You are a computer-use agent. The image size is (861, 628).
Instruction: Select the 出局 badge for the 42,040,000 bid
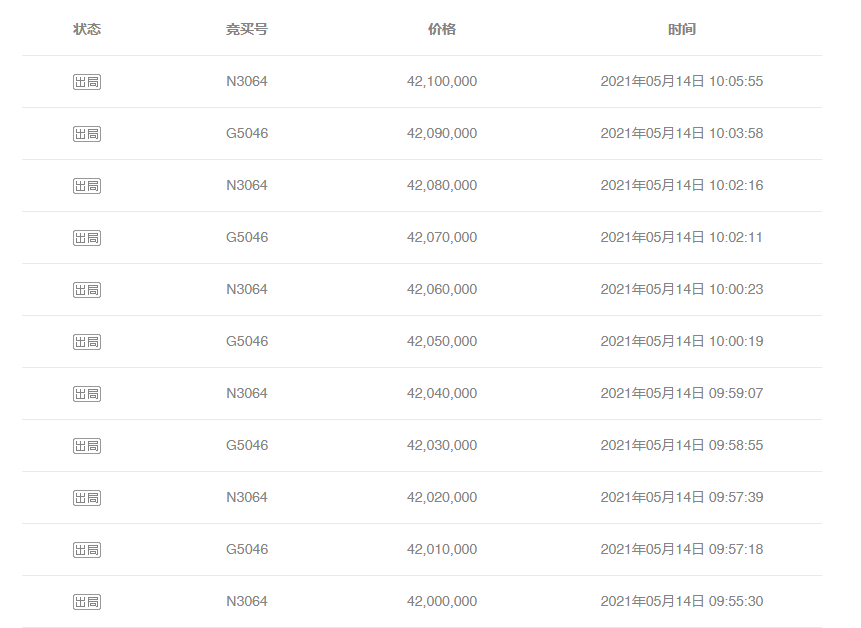(x=87, y=394)
